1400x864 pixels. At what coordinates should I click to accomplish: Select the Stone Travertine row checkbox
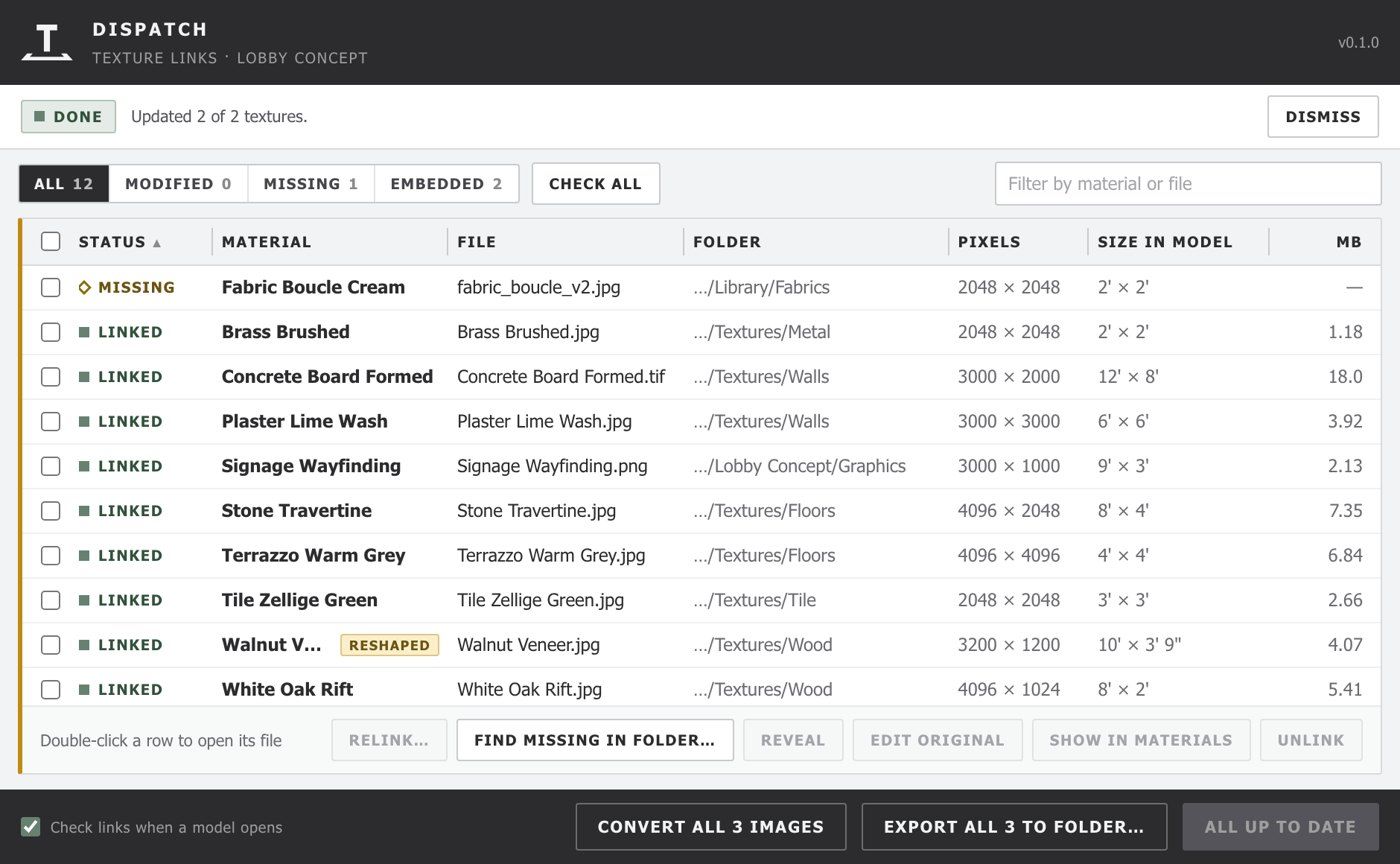51,511
